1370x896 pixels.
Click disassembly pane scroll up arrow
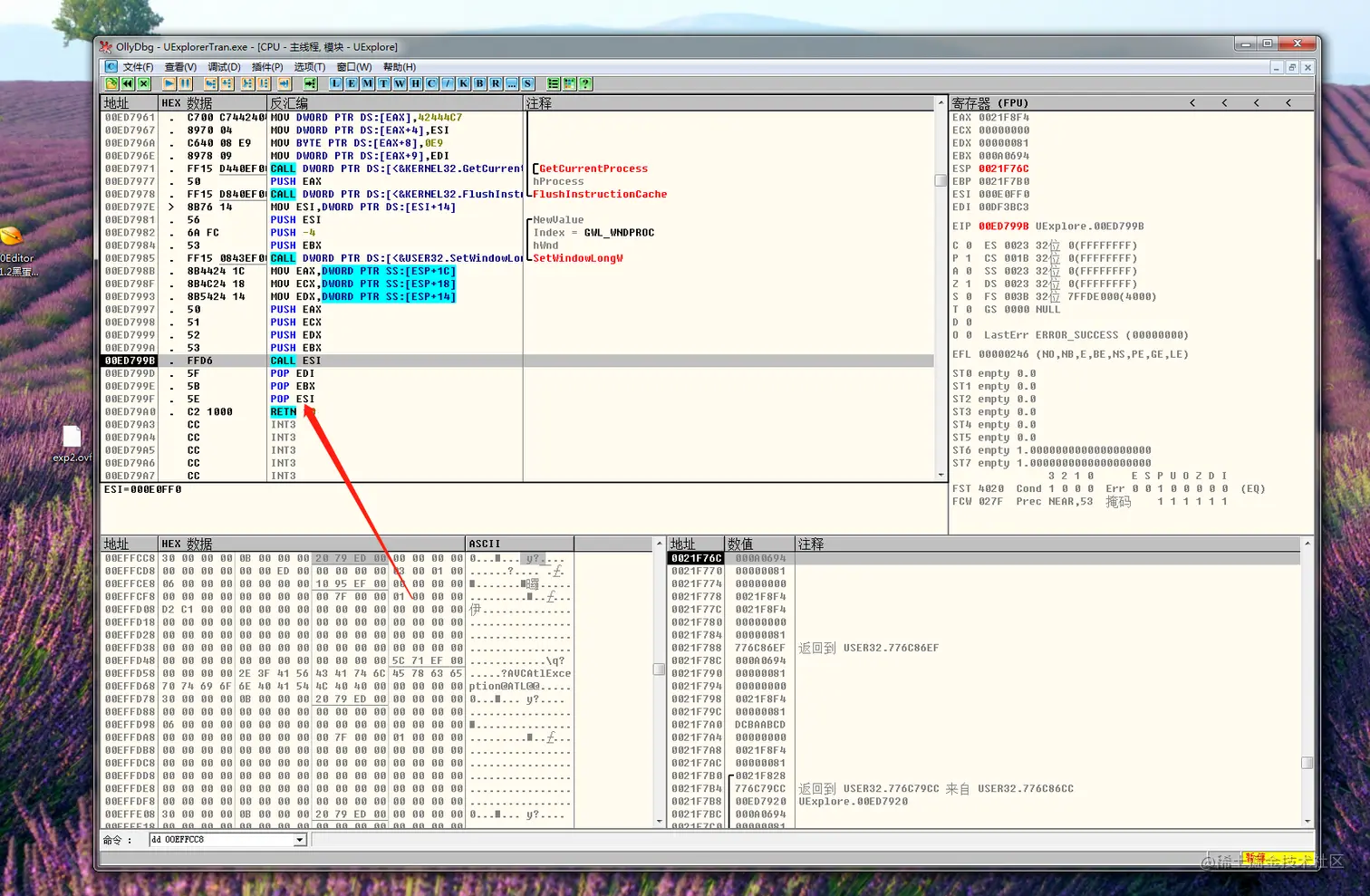click(x=941, y=103)
